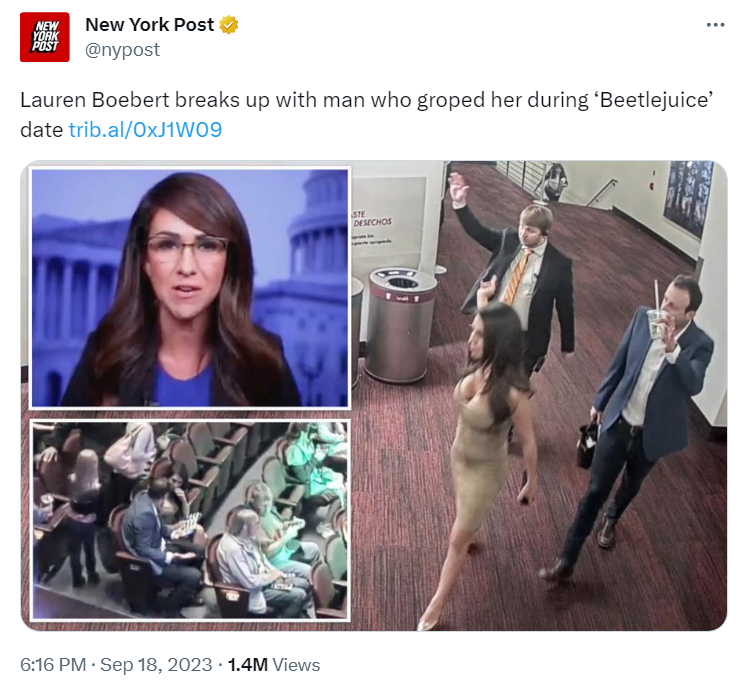Viewport: 741px width, 685px height.
Task: Open the theater seating inset photo
Action: [190, 520]
